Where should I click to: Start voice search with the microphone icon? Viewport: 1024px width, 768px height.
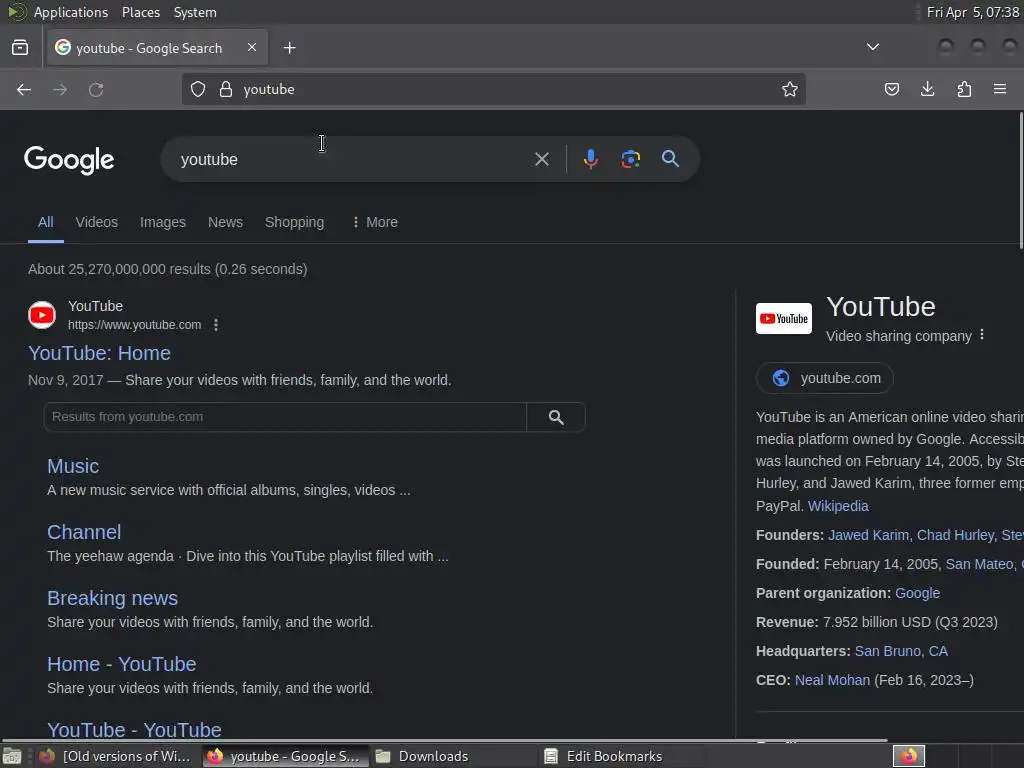click(590, 159)
